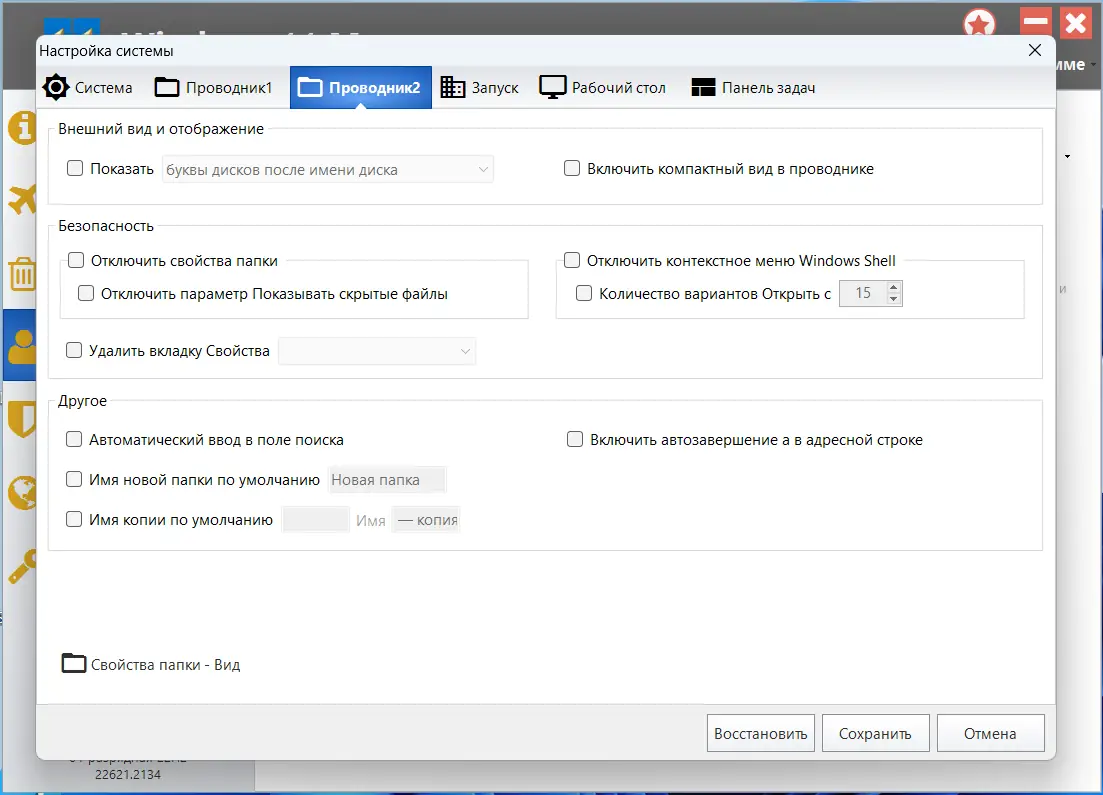
Task: Tick Имя новой папки по умолчанию
Action: pos(74,480)
